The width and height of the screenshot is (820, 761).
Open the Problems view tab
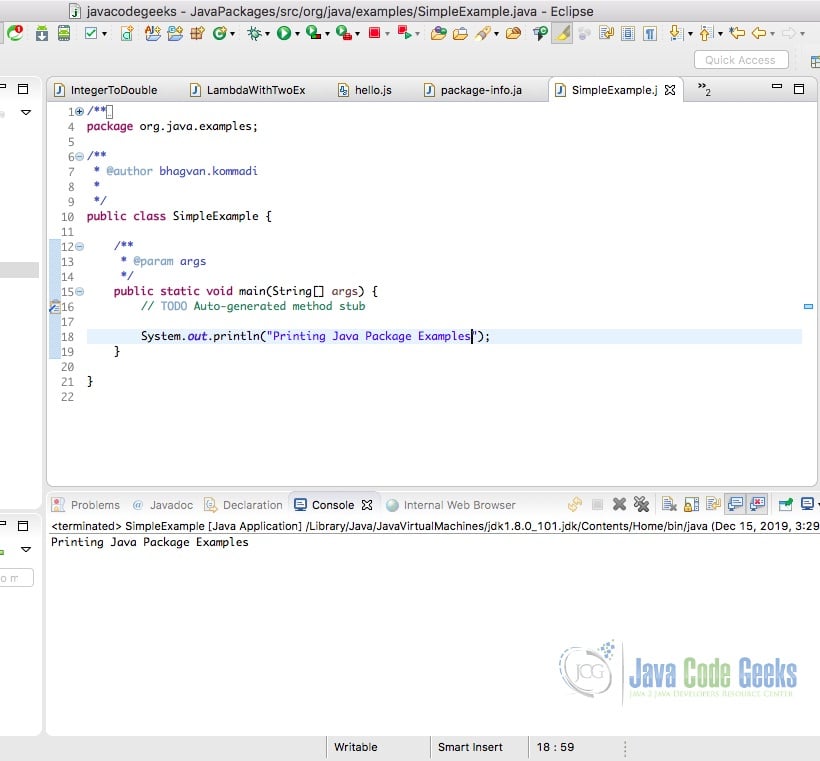tap(96, 505)
